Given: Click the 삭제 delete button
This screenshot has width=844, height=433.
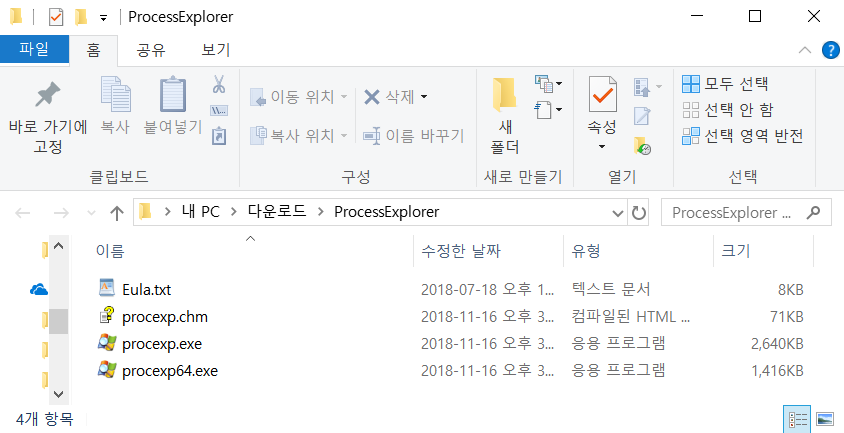Looking at the screenshot, I should pos(389,97).
